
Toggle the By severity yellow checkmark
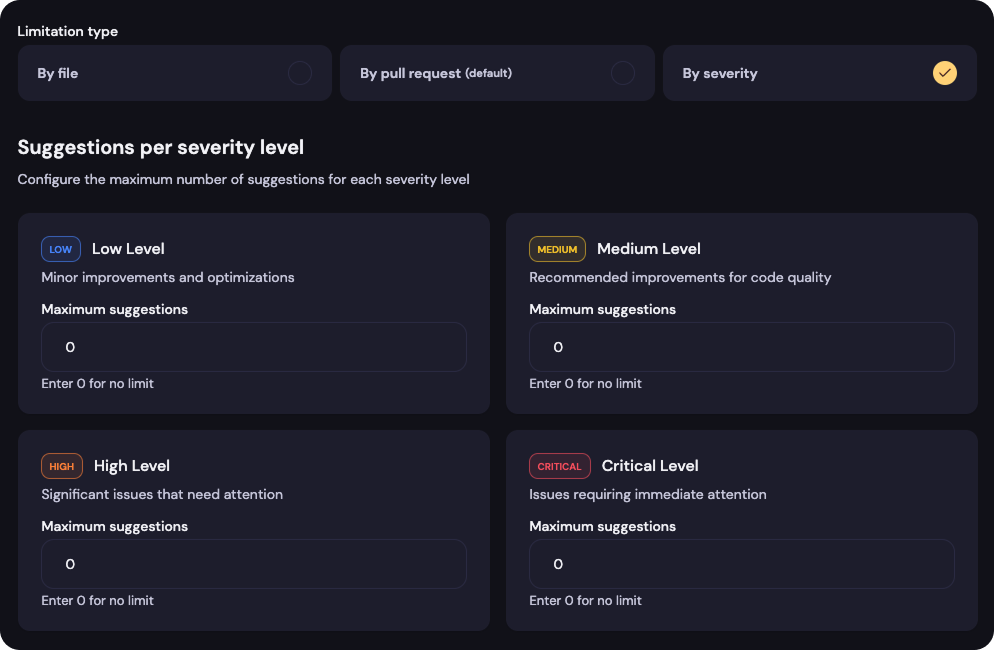tap(945, 74)
